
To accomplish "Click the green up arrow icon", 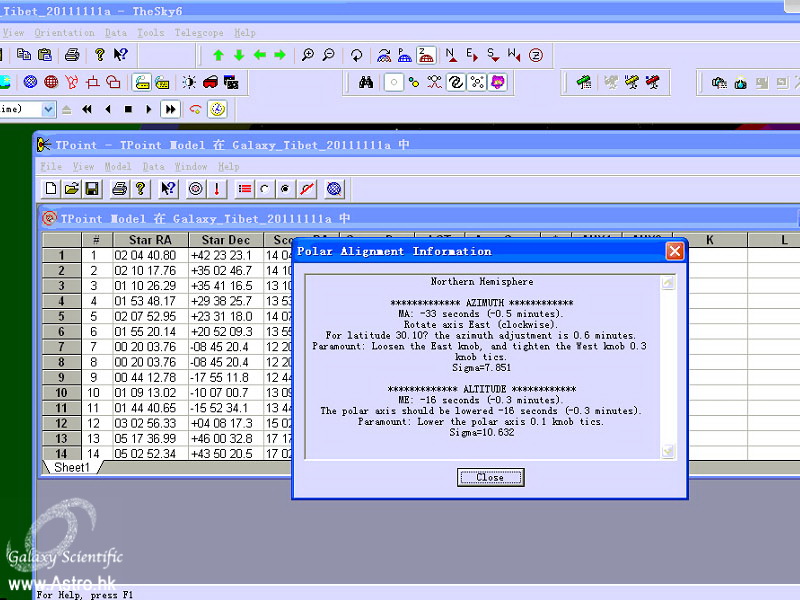I will point(218,55).
